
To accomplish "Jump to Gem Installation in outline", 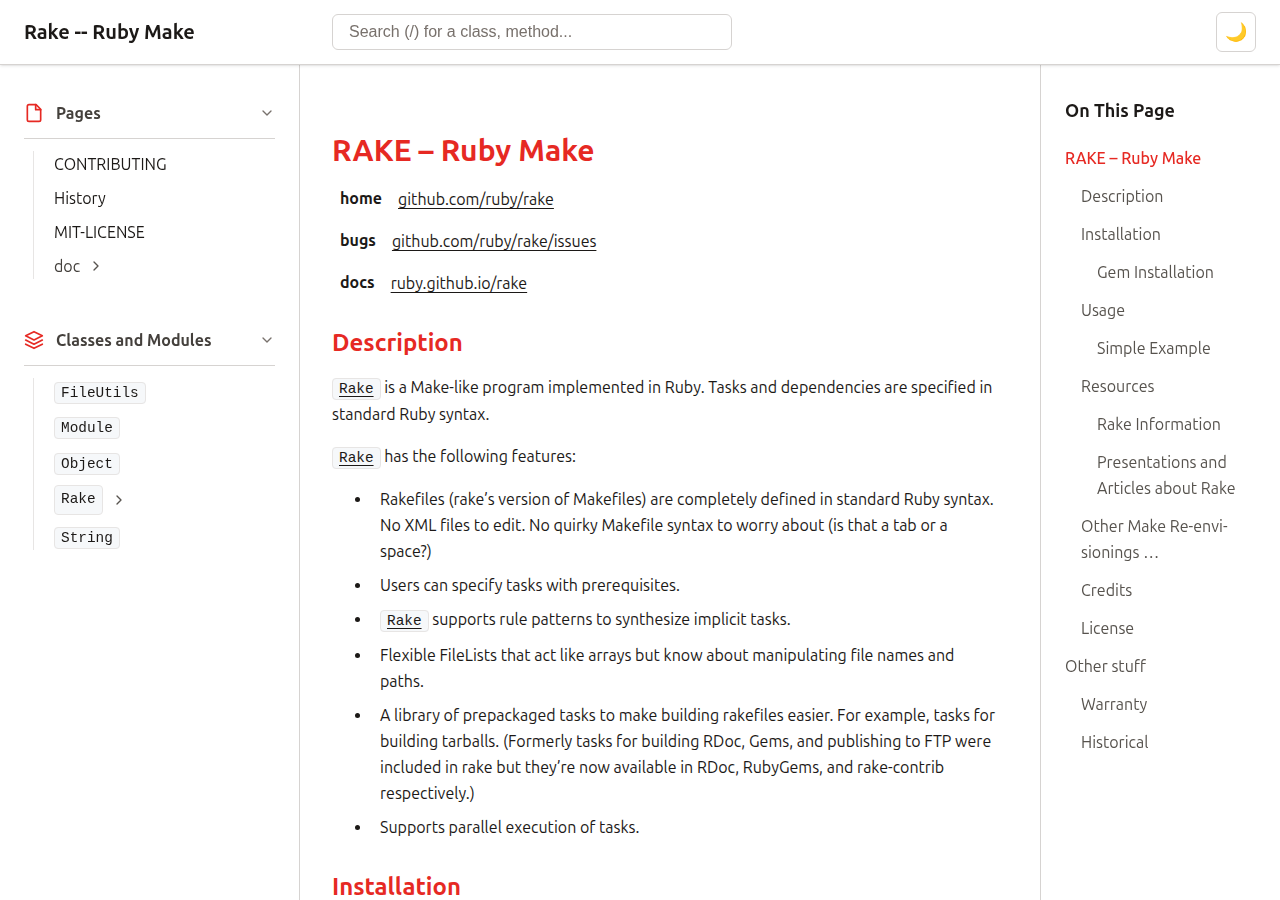I will [1155, 272].
